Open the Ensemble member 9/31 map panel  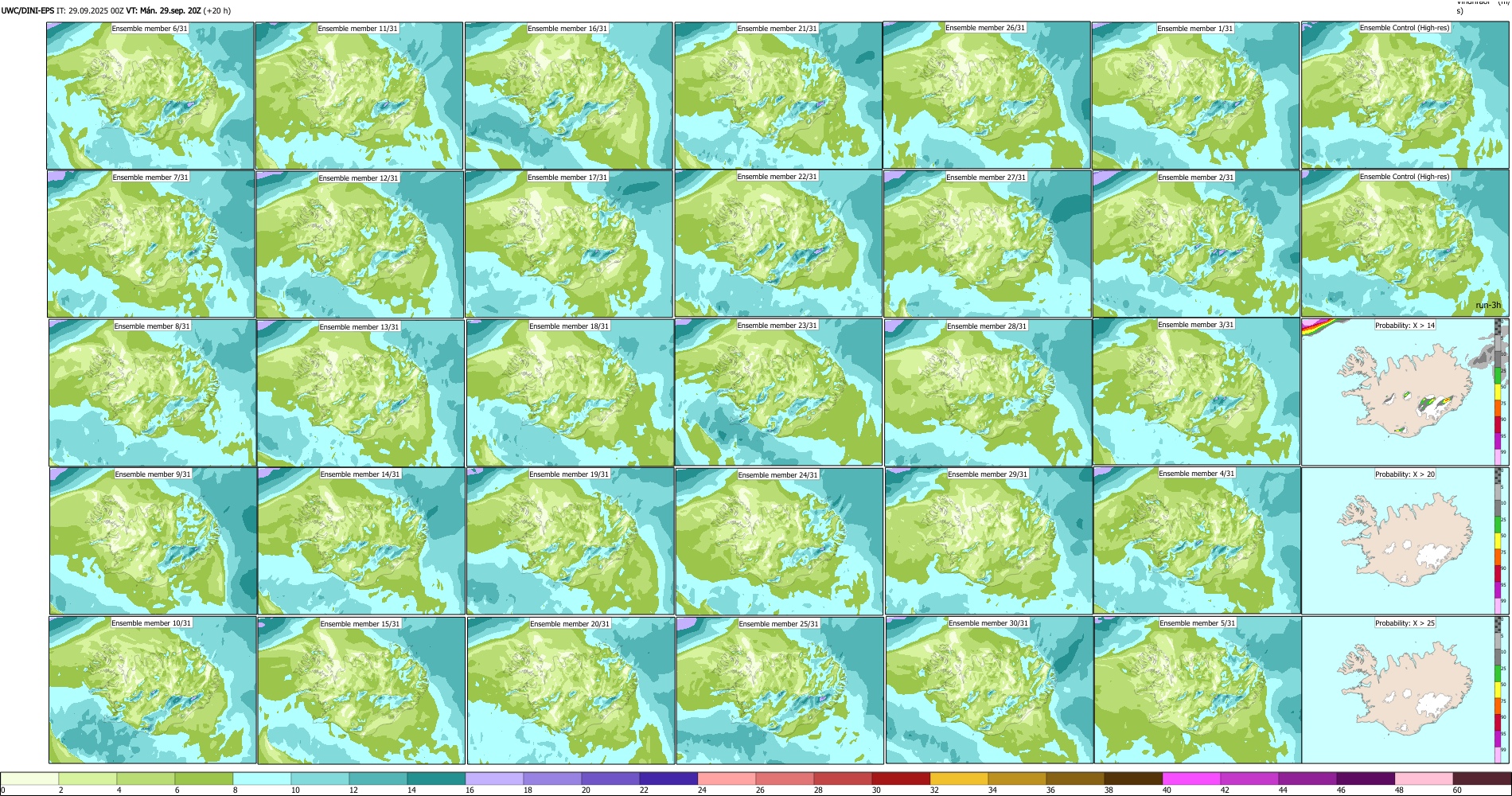coord(153,541)
